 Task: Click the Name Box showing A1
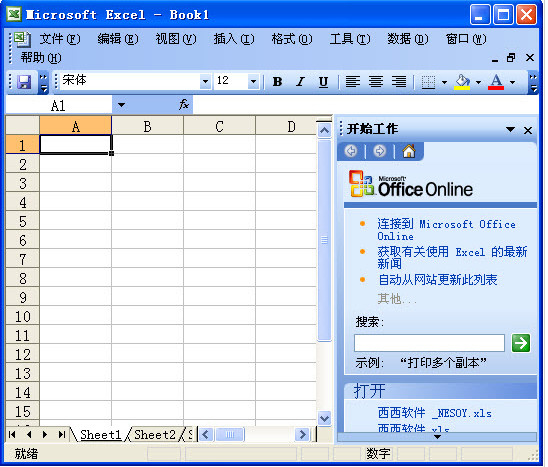[x=59, y=105]
